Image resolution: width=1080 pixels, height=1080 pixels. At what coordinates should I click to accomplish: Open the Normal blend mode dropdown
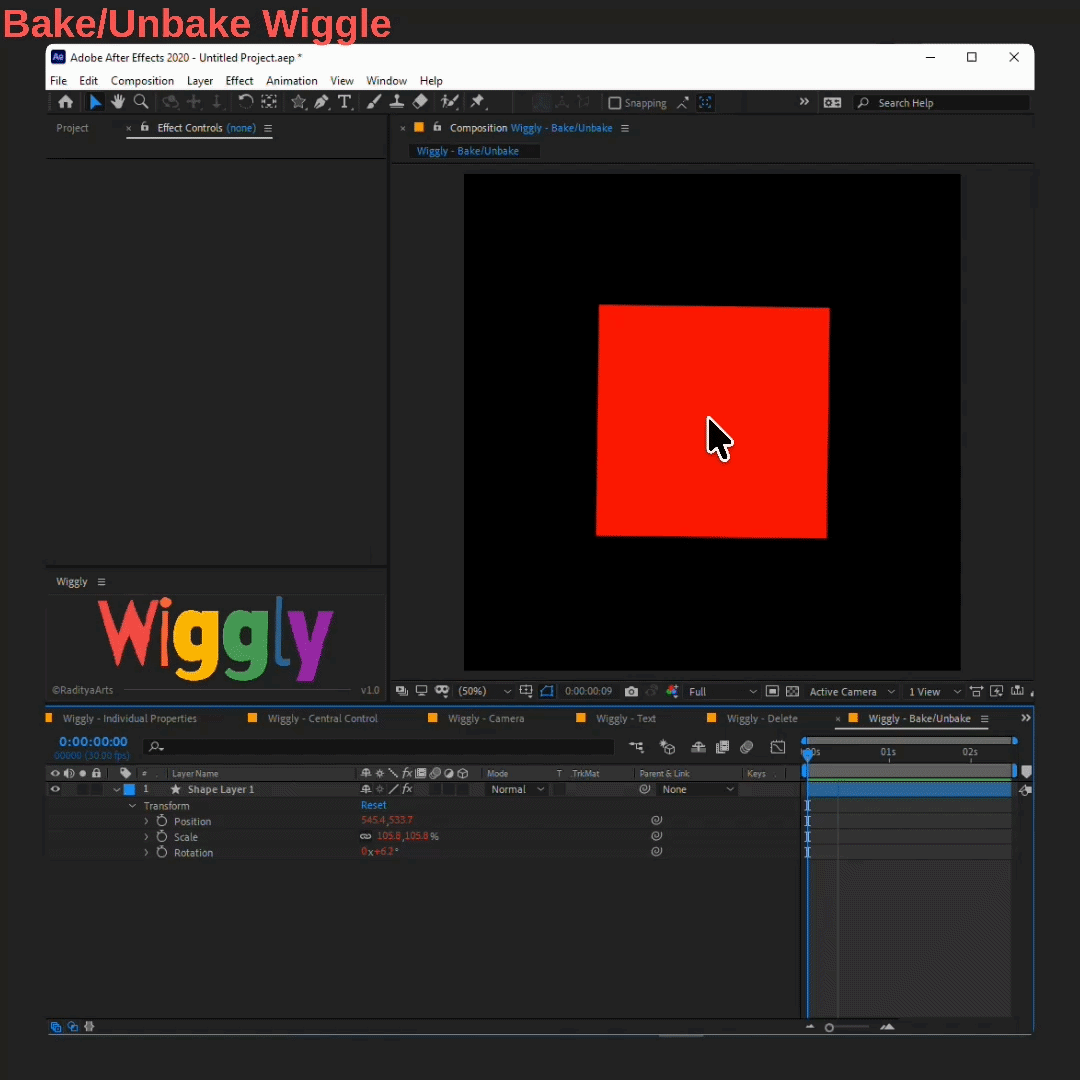[517, 789]
